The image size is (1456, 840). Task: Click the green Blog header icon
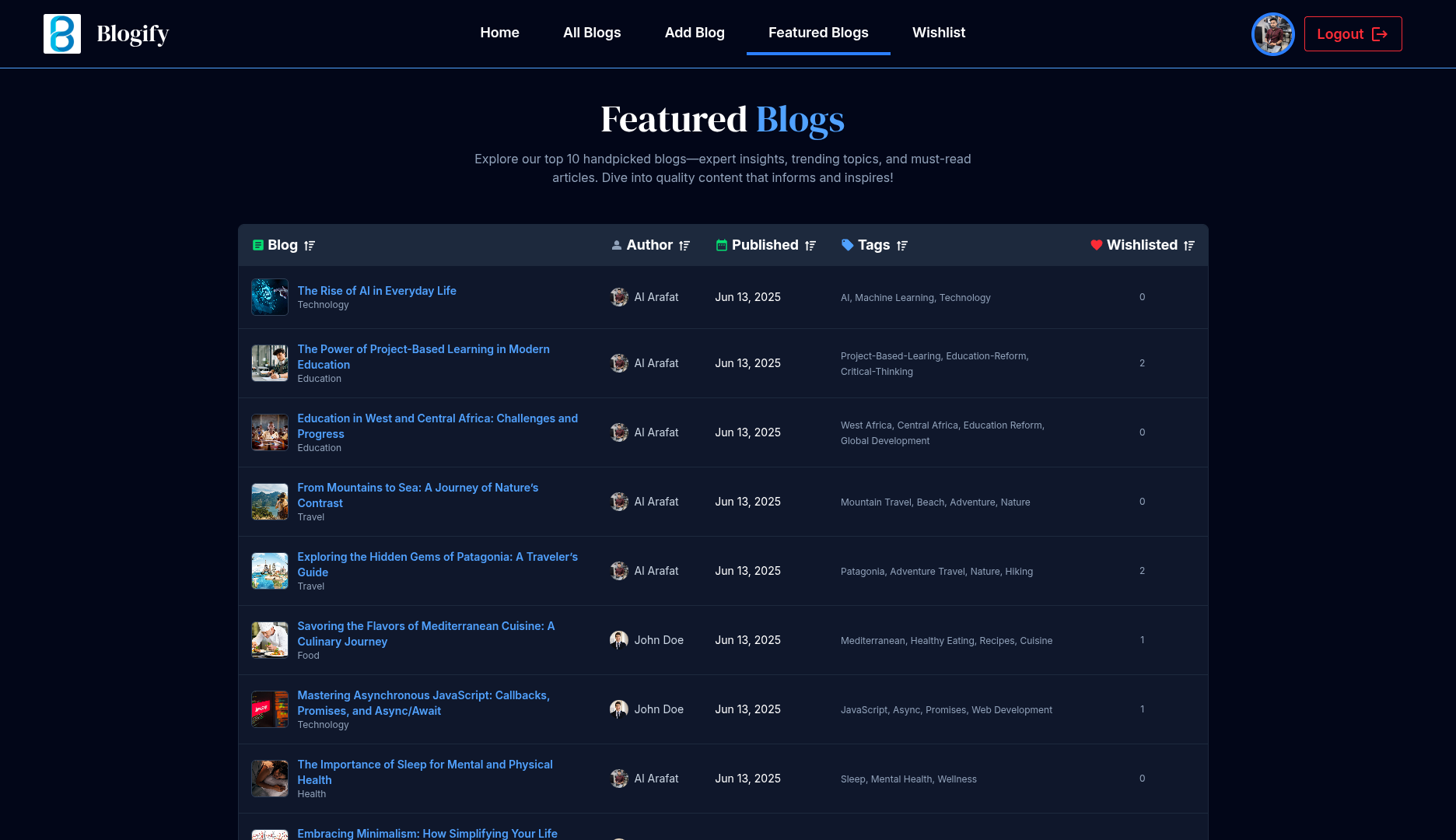(258, 245)
